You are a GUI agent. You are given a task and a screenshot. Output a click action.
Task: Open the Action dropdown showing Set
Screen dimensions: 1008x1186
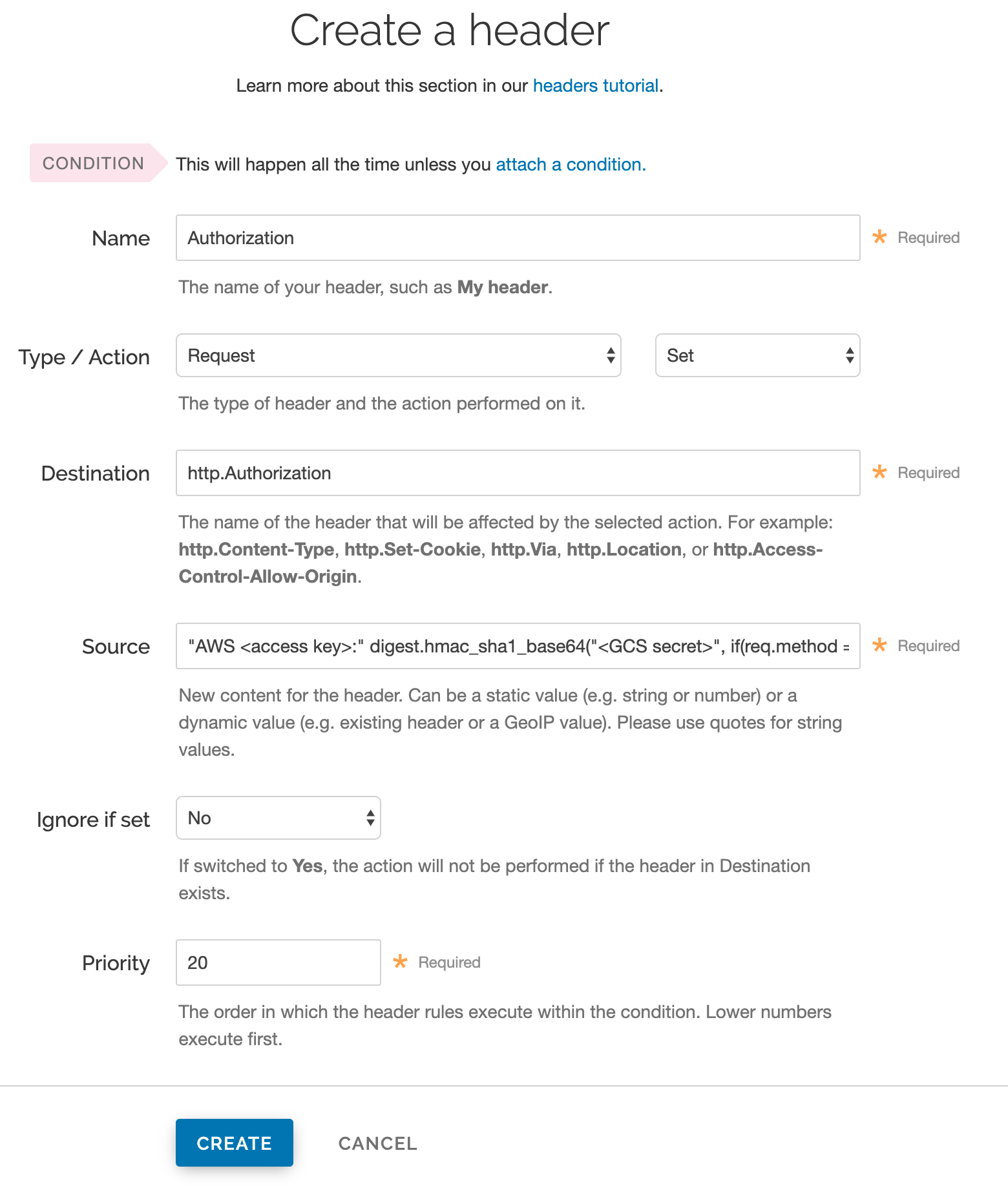pos(756,355)
